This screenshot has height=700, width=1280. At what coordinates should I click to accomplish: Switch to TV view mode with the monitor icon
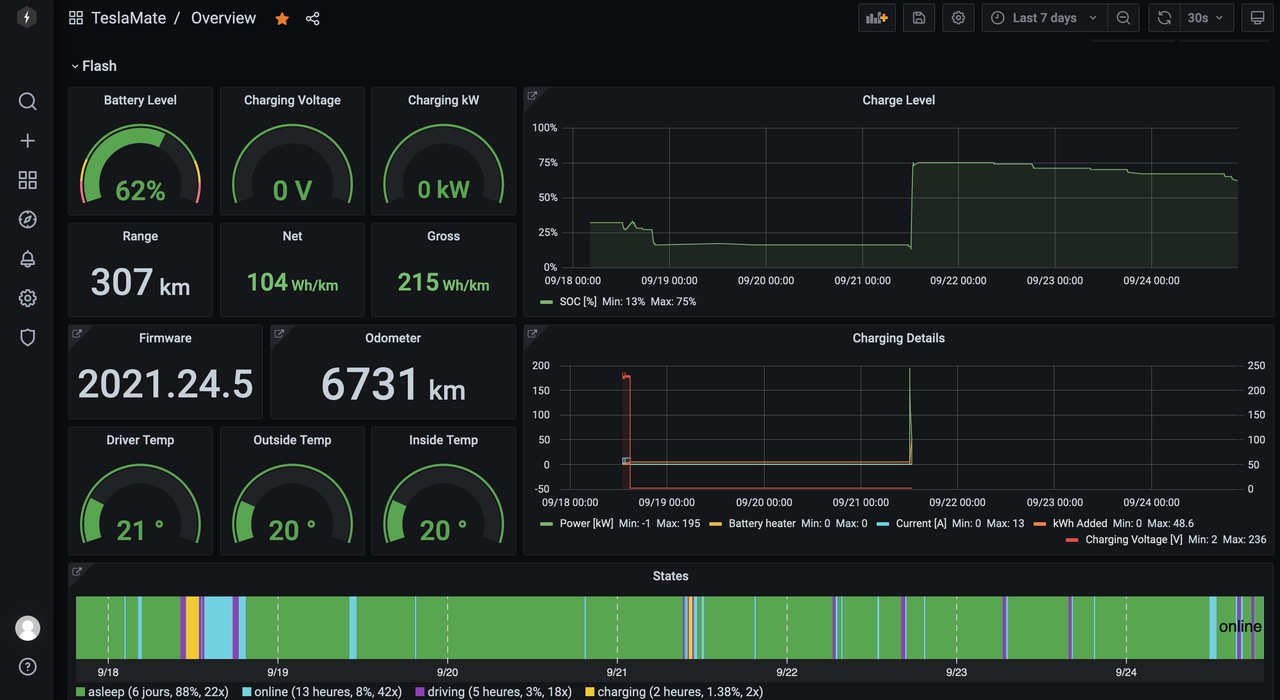click(x=1257, y=18)
